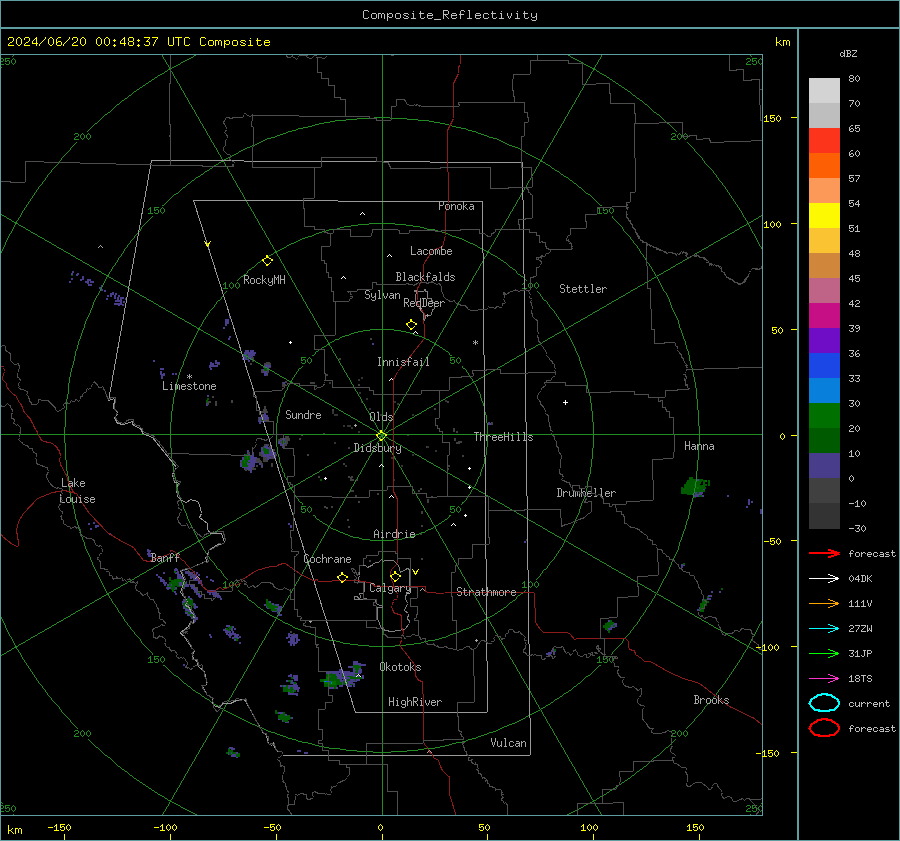Click the cyan current ellipse symbol
The height and width of the screenshot is (841, 900).
tap(824, 703)
